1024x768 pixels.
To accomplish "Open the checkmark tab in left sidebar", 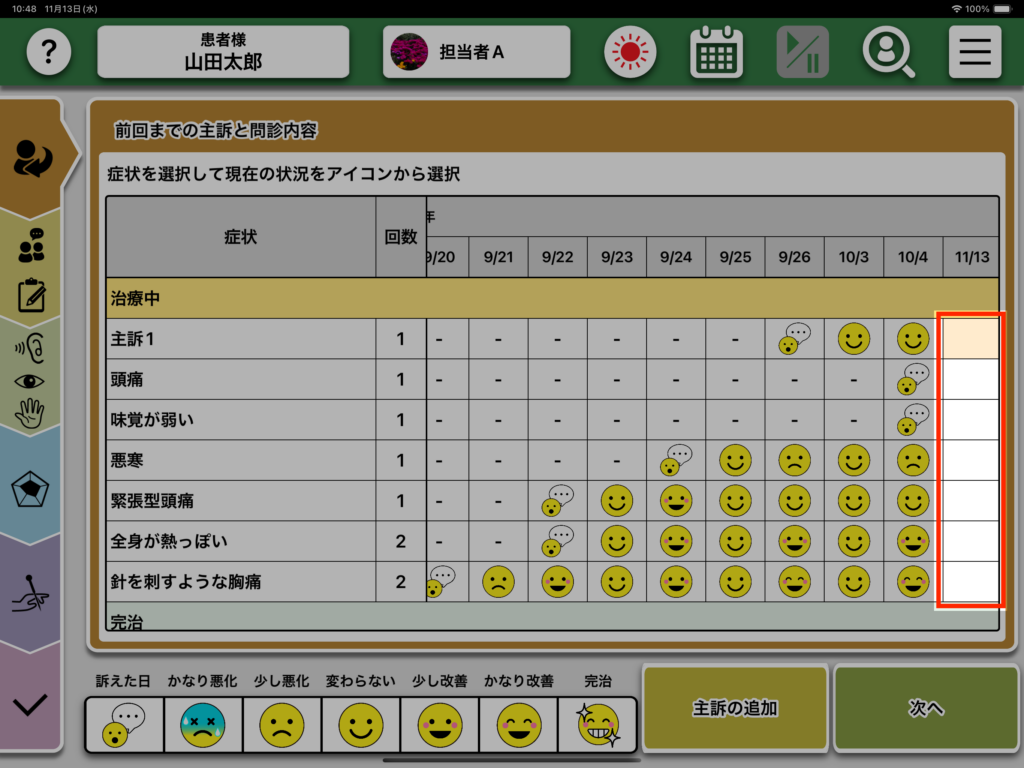I will (x=31, y=704).
